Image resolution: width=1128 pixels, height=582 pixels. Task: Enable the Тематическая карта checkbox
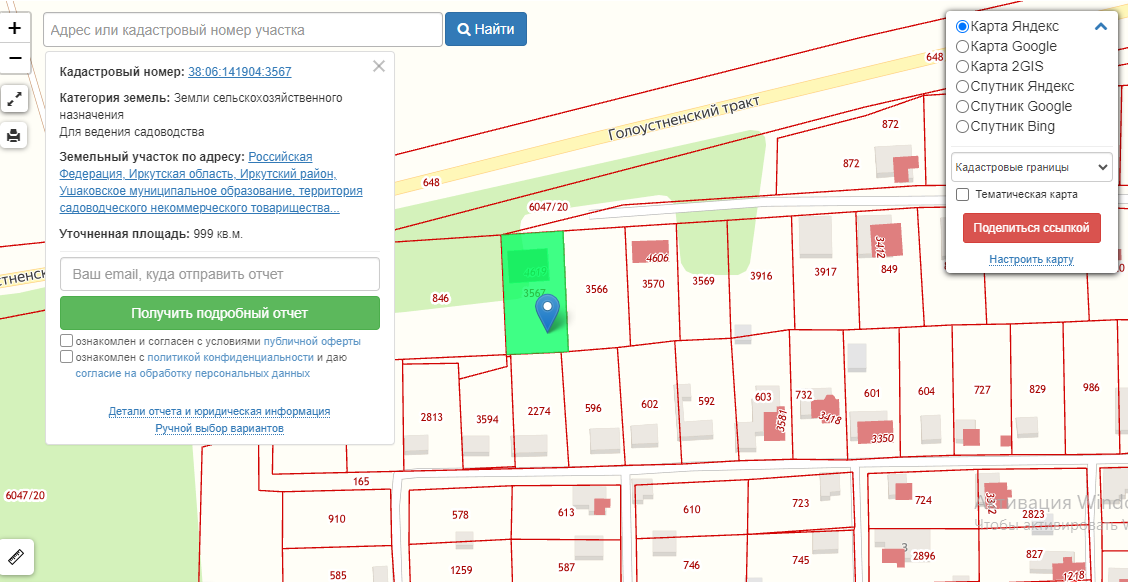(962, 194)
